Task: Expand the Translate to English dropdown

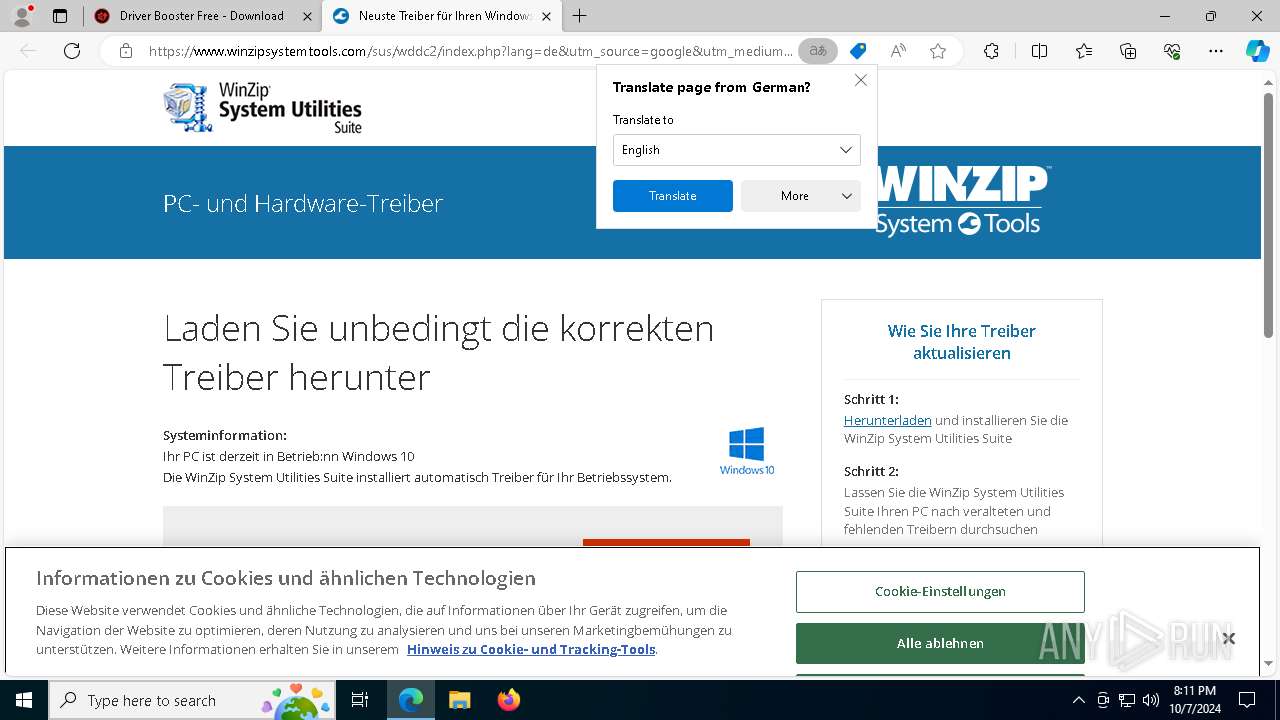Action: coord(737,150)
